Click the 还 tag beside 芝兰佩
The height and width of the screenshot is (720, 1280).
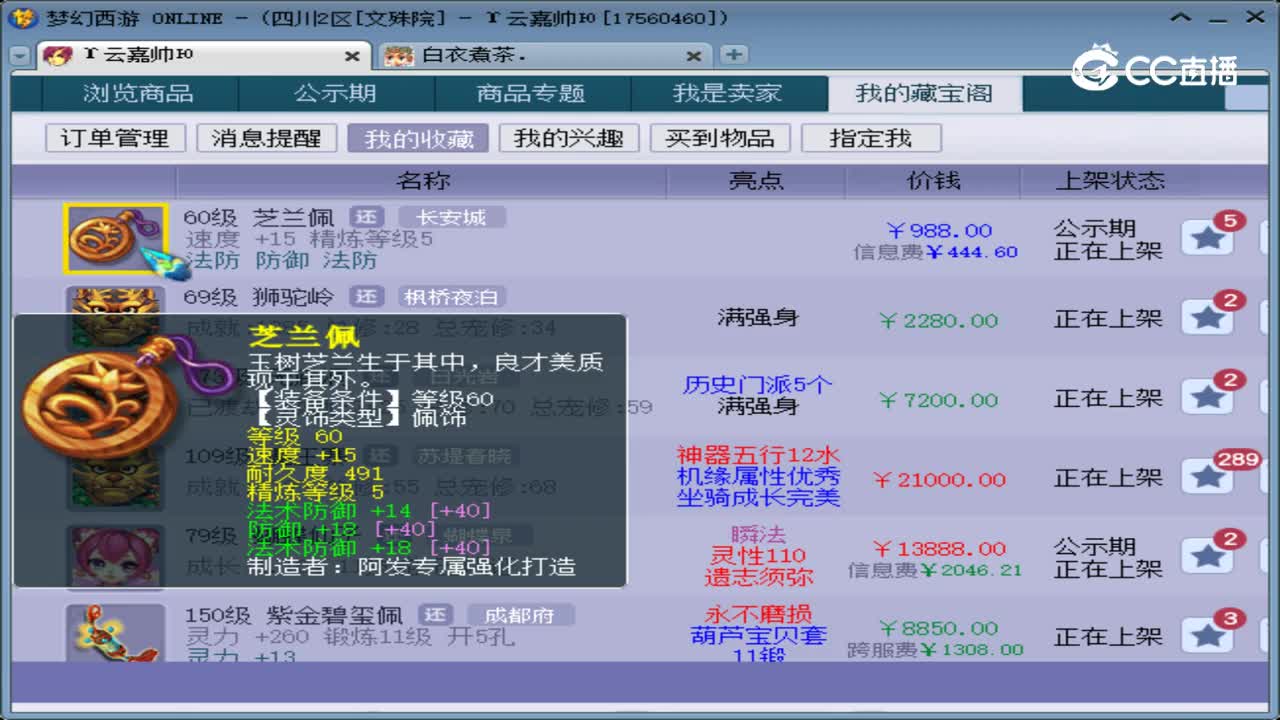coord(367,217)
